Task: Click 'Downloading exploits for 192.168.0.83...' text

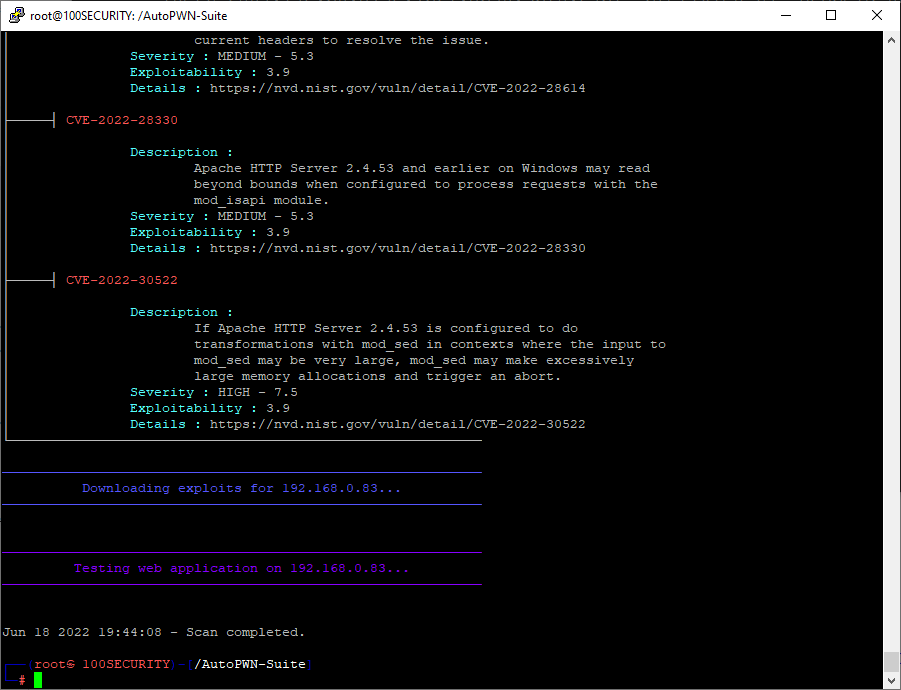Action: point(241,488)
